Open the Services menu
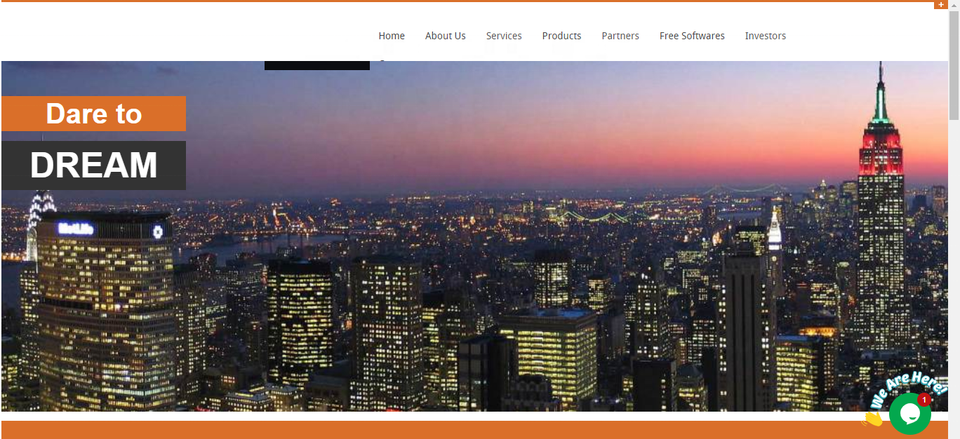This screenshot has width=960, height=439. [504, 36]
